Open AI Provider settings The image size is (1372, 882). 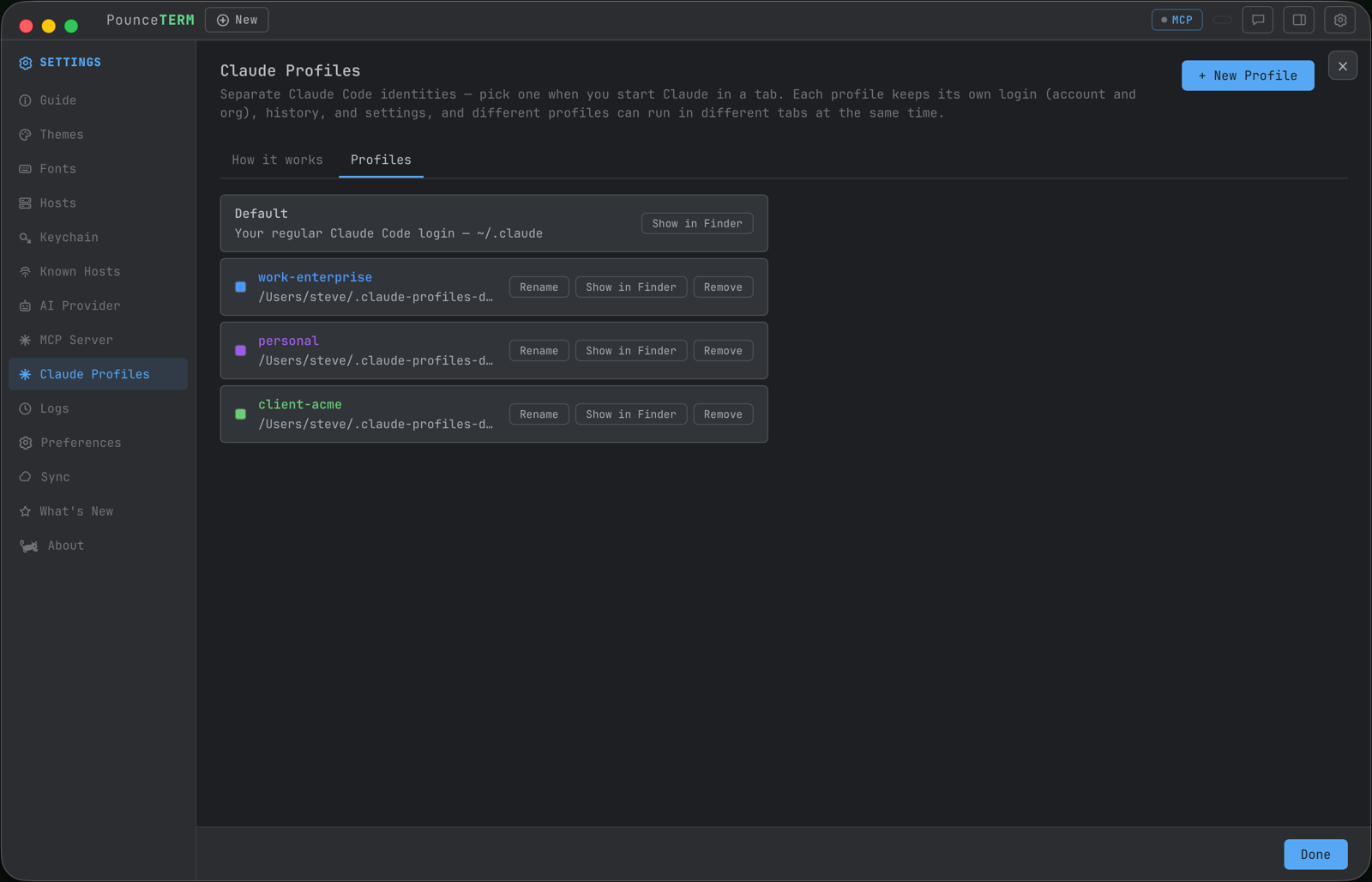click(98, 306)
